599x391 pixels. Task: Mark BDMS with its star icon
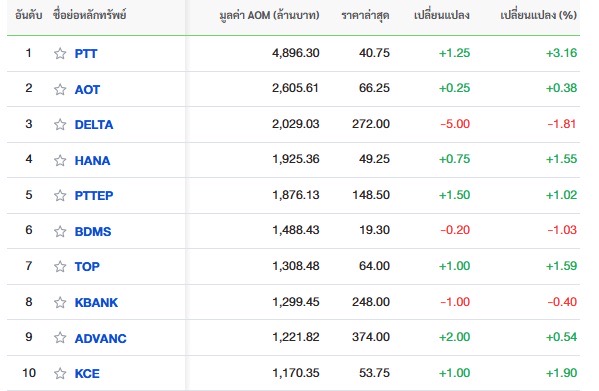60,231
